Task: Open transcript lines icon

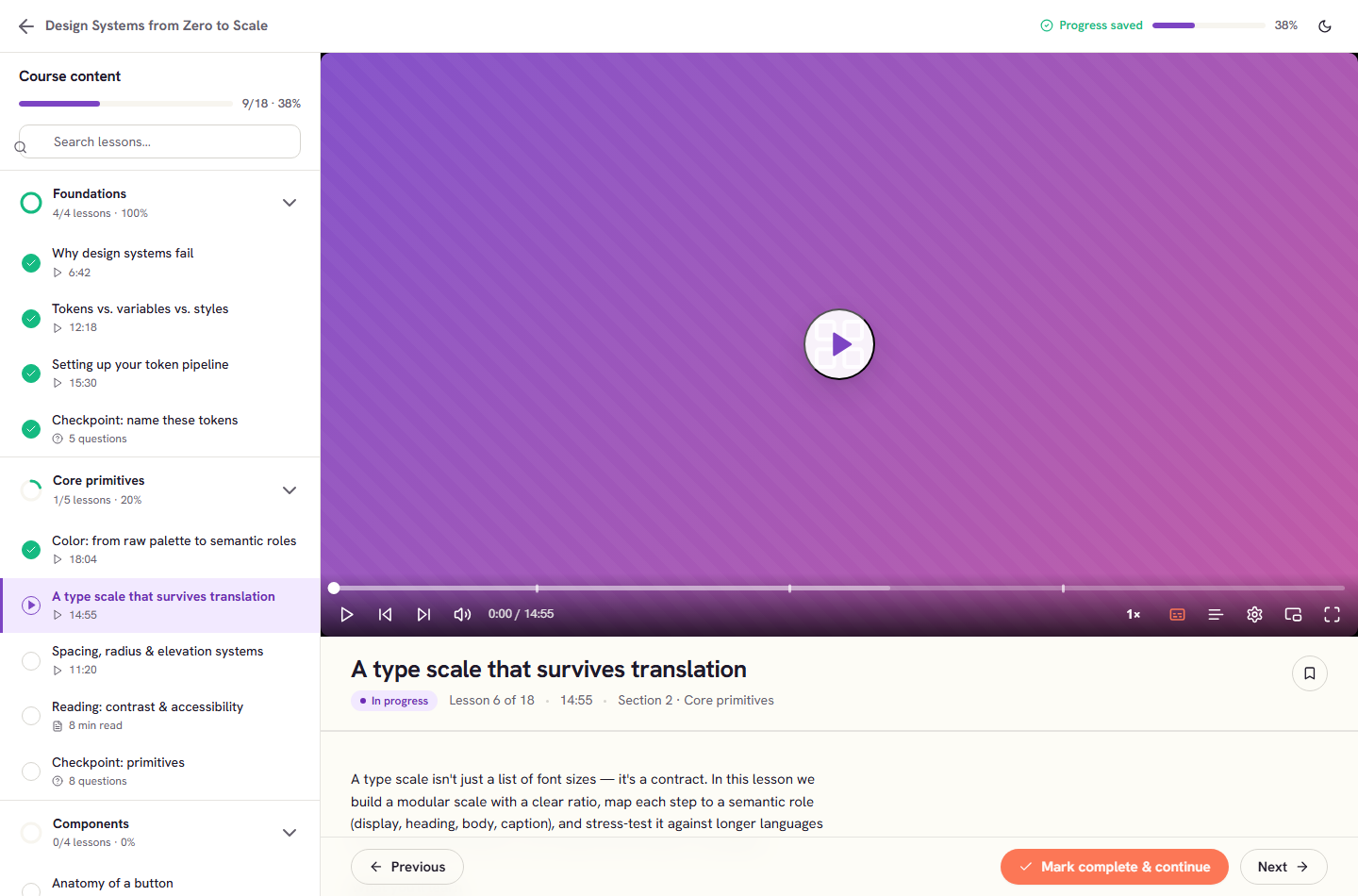Action: pyautogui.click(x=1216, y=614)
